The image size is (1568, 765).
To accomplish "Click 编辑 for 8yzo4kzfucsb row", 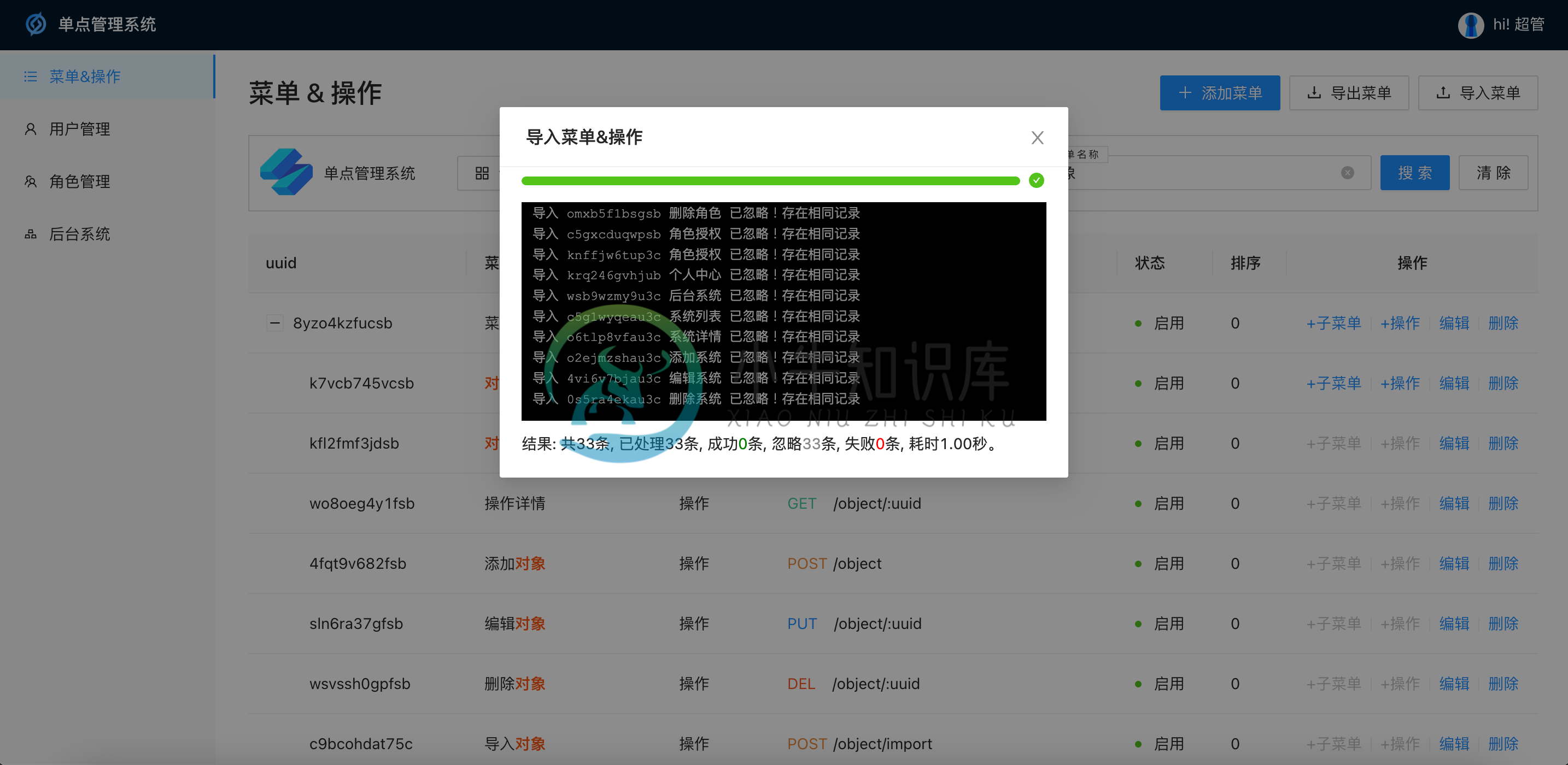I will pyautogui.click(x=1454, y=323).
